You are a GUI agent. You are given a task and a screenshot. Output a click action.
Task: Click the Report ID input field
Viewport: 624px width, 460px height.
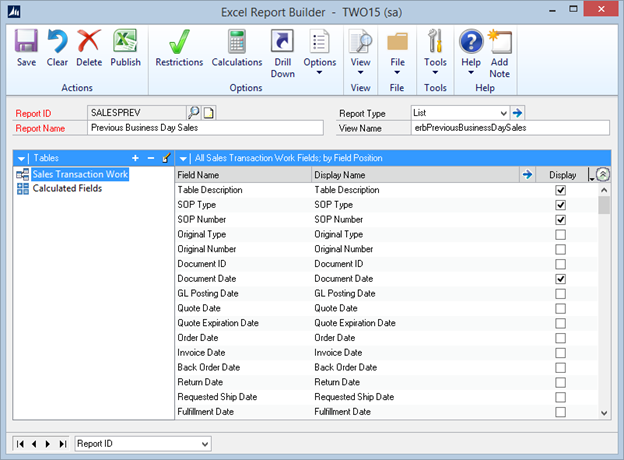click(x=137, y=113)
